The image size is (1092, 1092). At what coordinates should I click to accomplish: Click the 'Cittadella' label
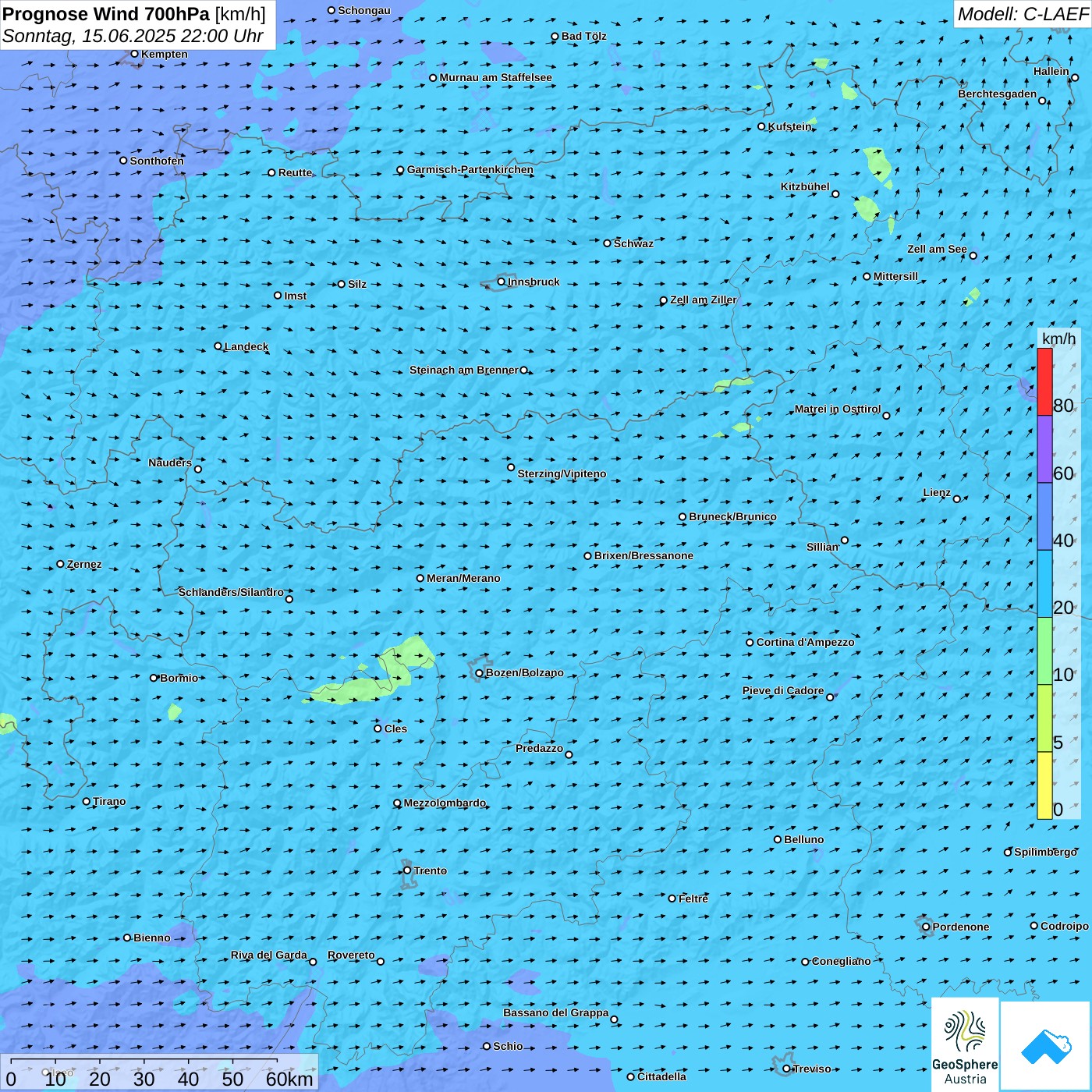coord(662,1076)
